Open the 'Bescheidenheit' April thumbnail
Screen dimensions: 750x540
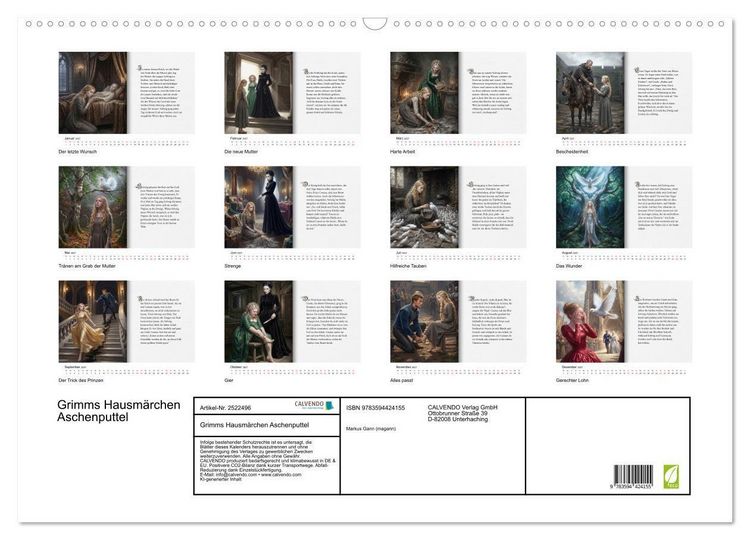coord(624,93)
